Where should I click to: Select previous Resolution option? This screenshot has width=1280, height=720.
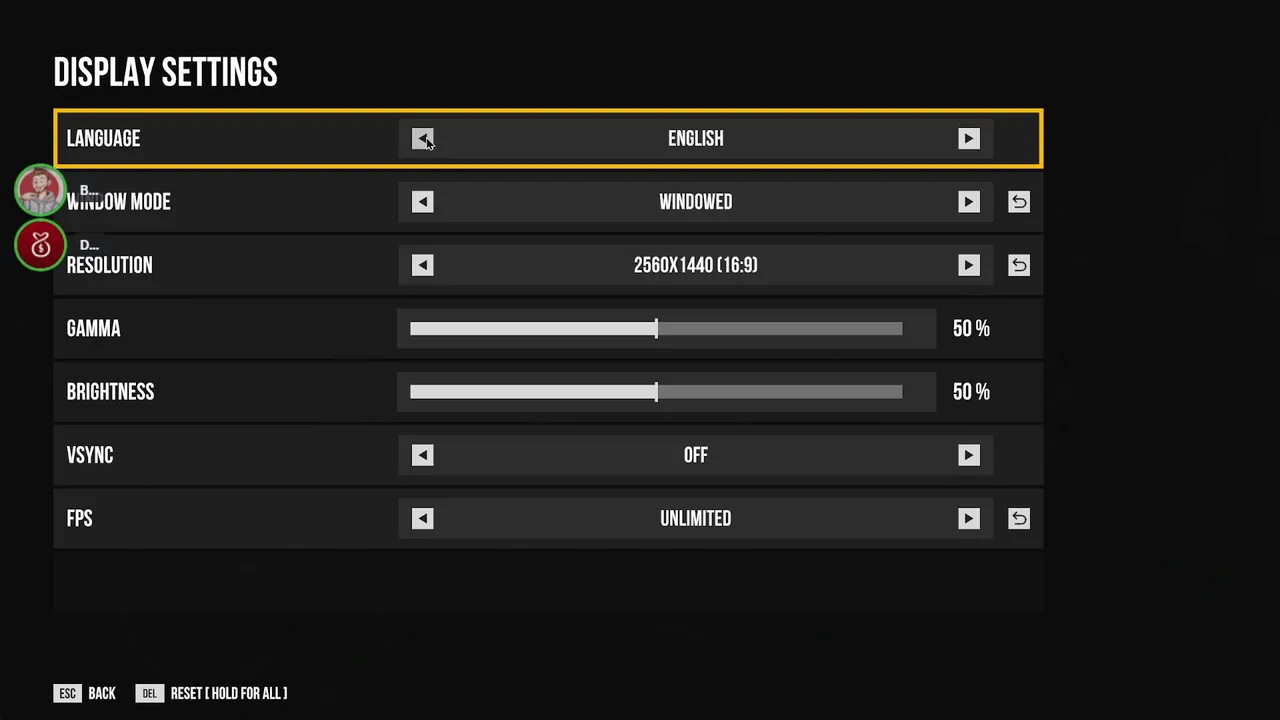click(x=422, y=265)
